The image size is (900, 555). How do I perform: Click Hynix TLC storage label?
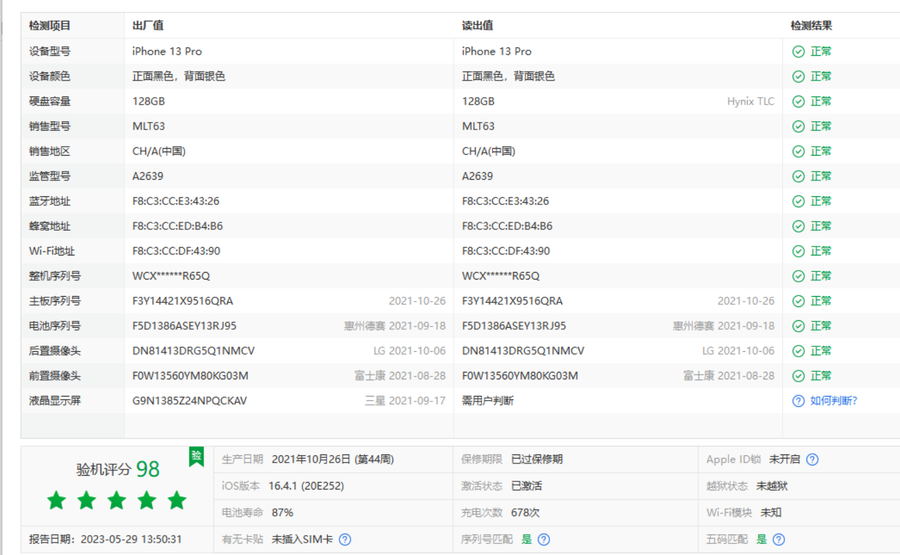751,102
